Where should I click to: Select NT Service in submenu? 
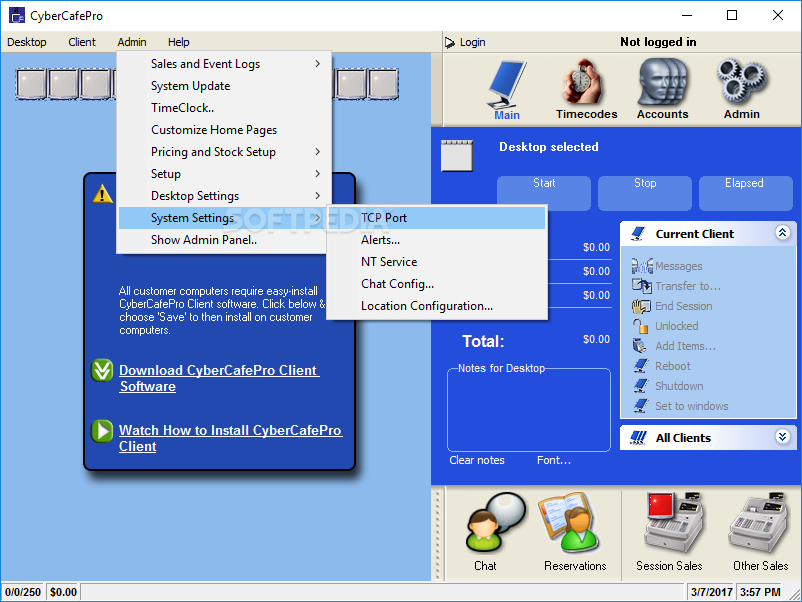pyautogui.click(x=437, y=262)
